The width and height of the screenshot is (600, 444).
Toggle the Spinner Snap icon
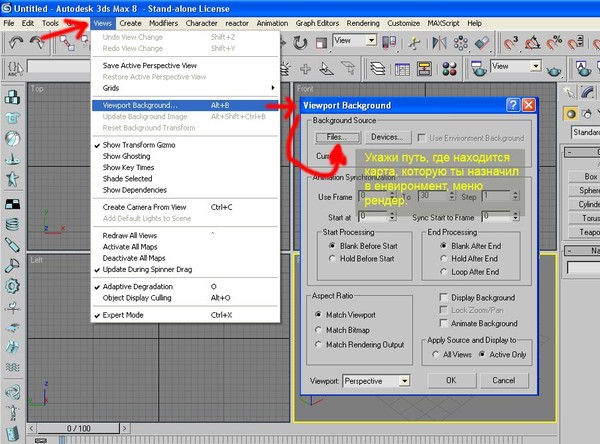pos(576,42)
